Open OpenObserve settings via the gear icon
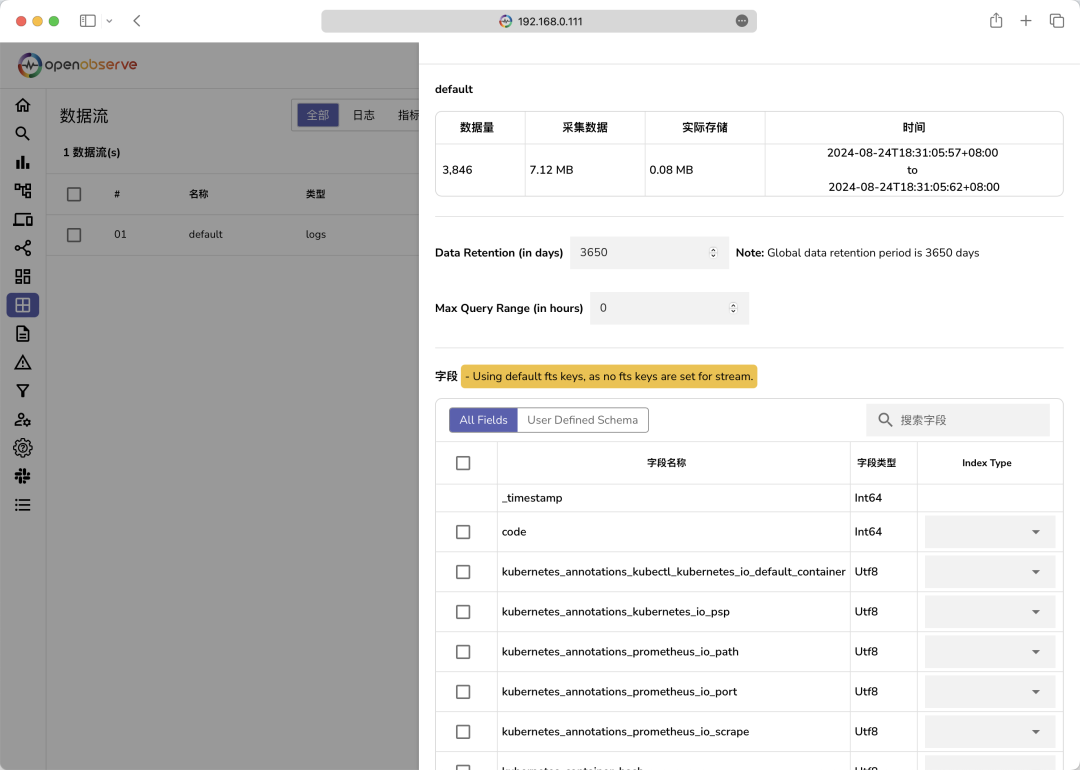This screenshot has width=1080, height=770. 22,447
